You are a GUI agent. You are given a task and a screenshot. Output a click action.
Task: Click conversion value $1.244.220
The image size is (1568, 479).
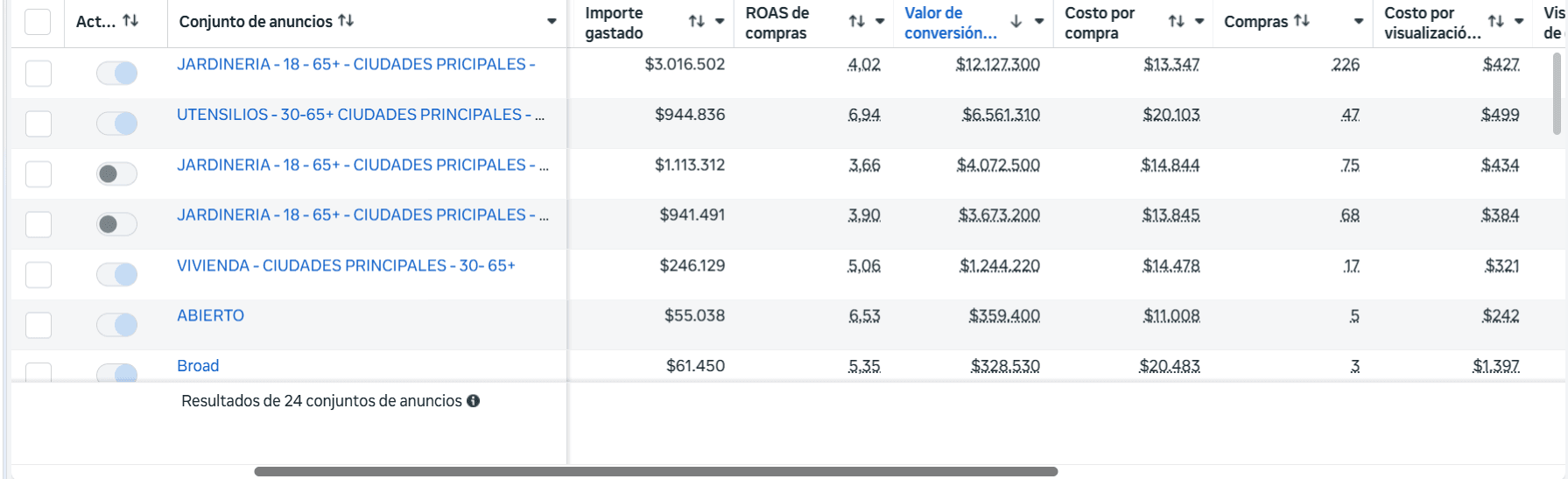tap(1000, 265)
